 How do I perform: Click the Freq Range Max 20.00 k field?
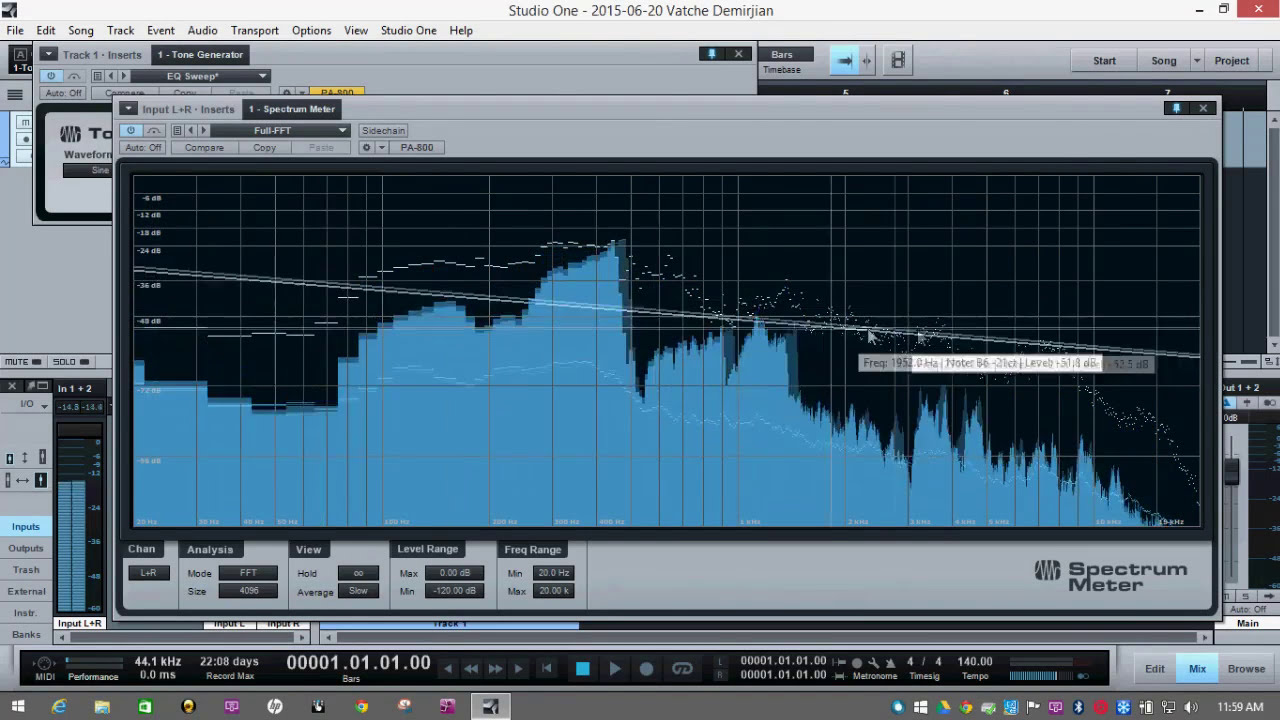tap(553, 591)
